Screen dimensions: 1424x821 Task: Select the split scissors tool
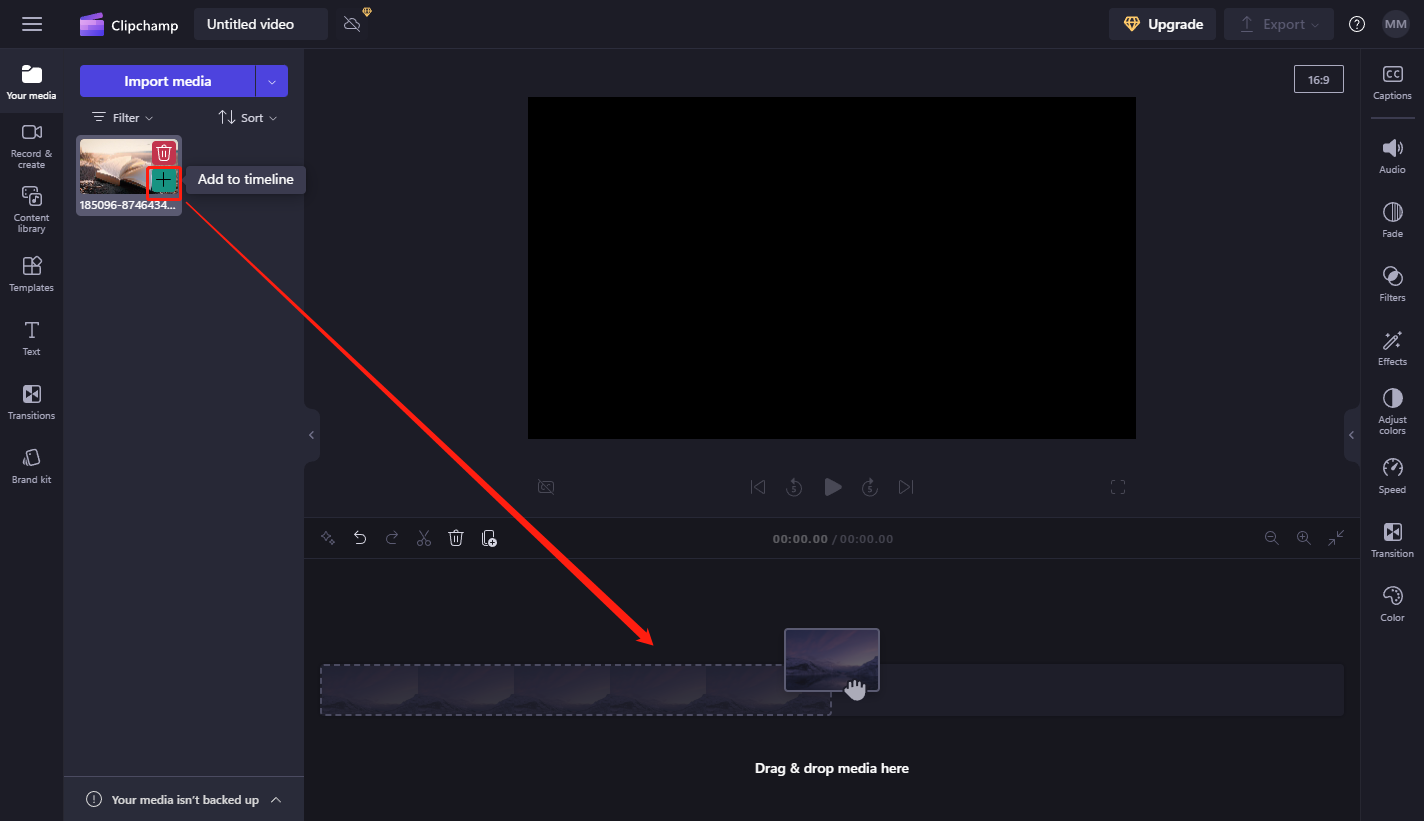pos(424,538)
